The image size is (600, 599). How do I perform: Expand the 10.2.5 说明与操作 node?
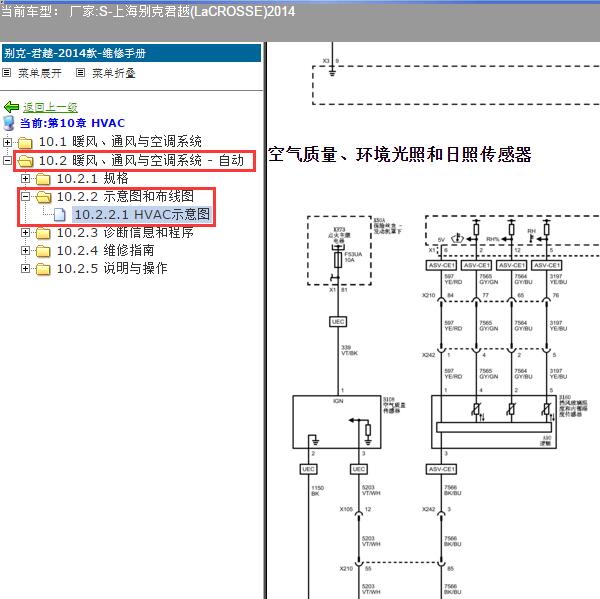coord(25,268)
